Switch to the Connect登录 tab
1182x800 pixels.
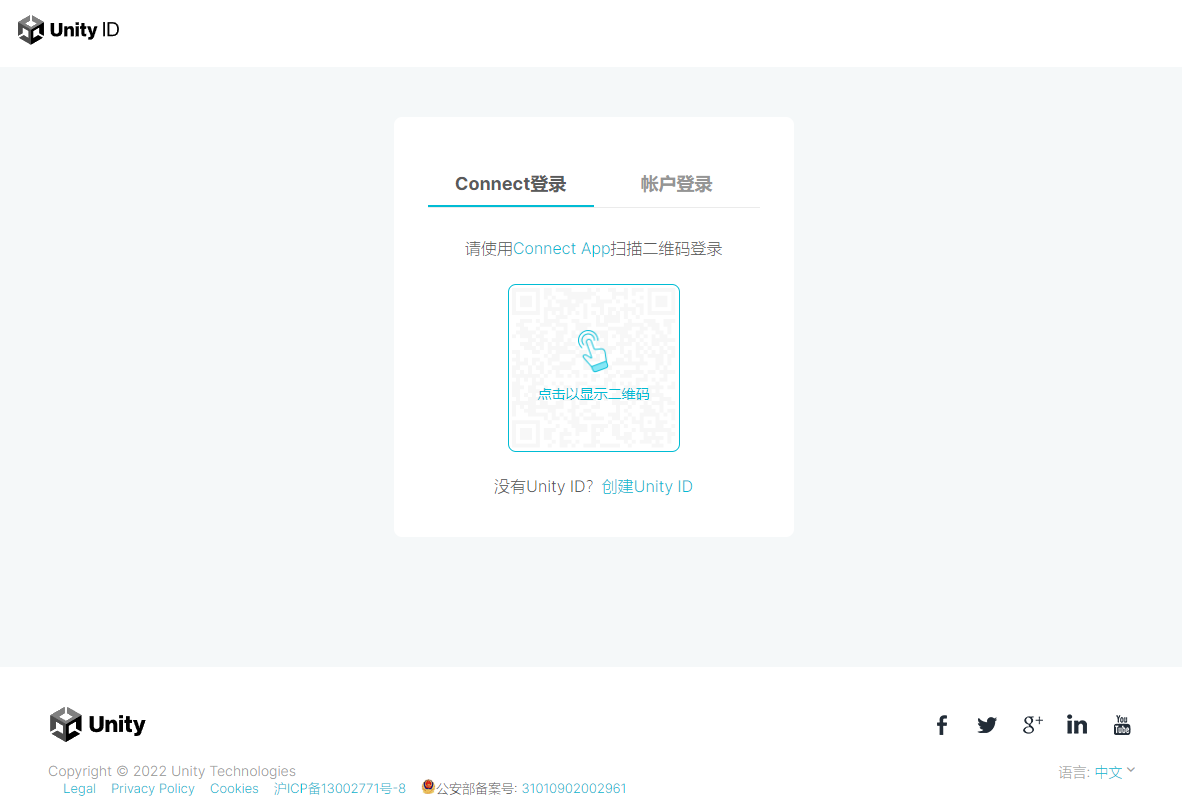pos(510,184)
